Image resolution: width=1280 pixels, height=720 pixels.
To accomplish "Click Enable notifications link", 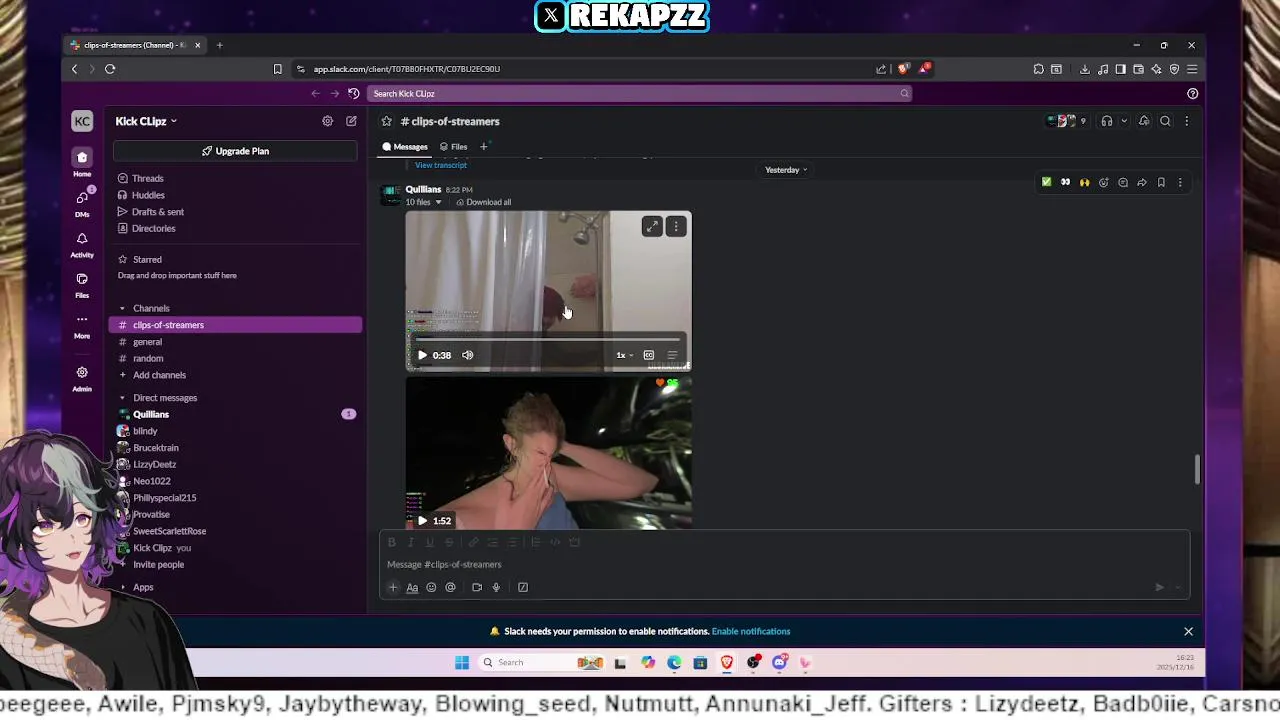I will coord(751,631).
